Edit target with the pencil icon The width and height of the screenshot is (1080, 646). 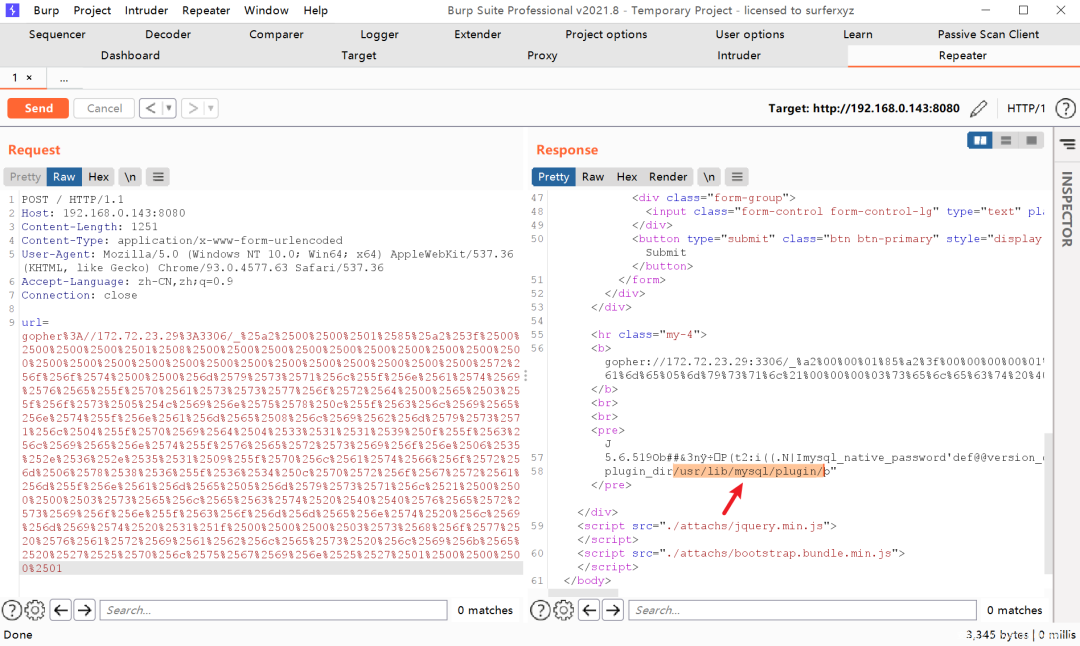(x=978, y=108)
